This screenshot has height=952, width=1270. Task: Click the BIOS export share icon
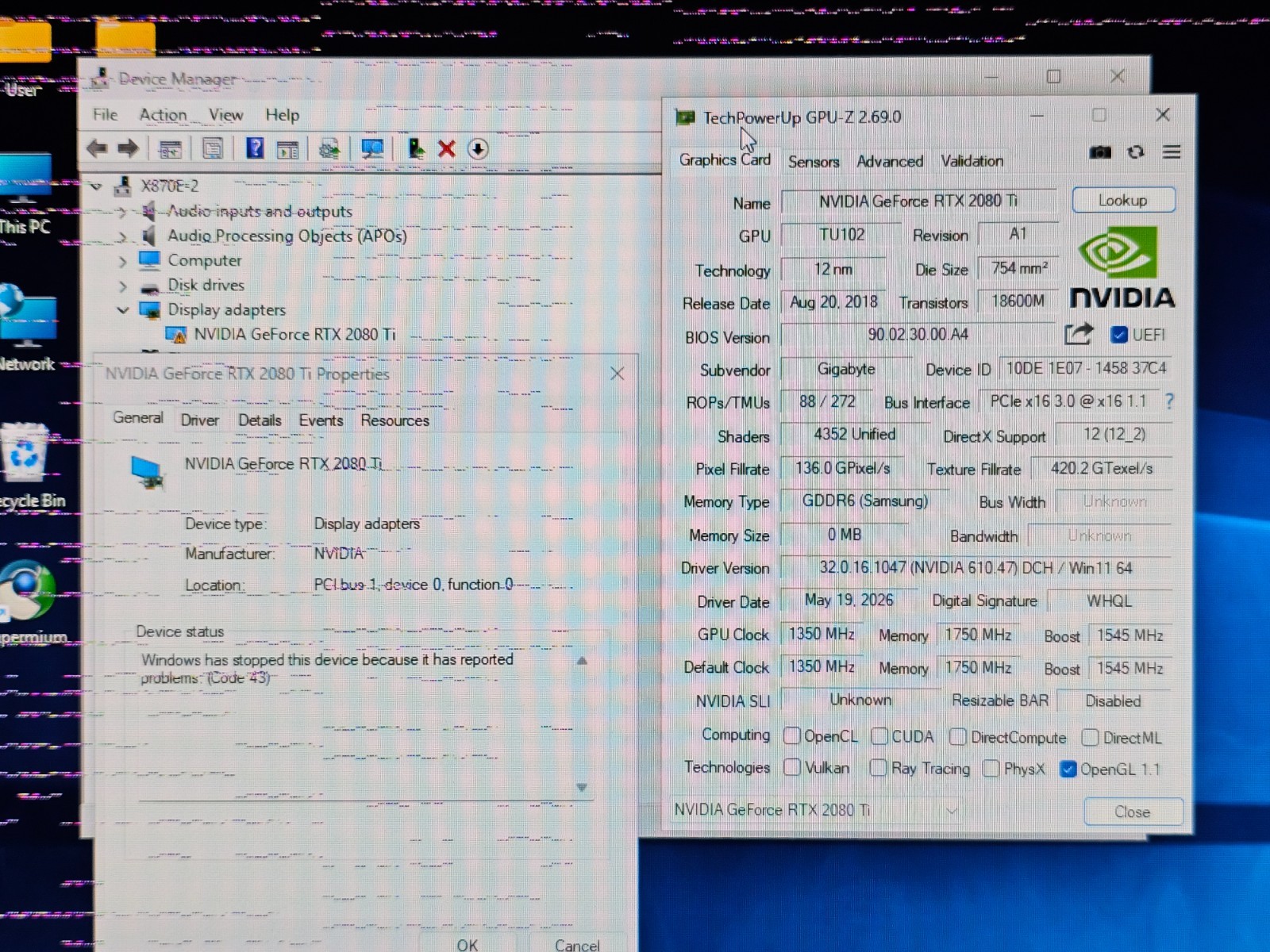(x=1079, y=334)
